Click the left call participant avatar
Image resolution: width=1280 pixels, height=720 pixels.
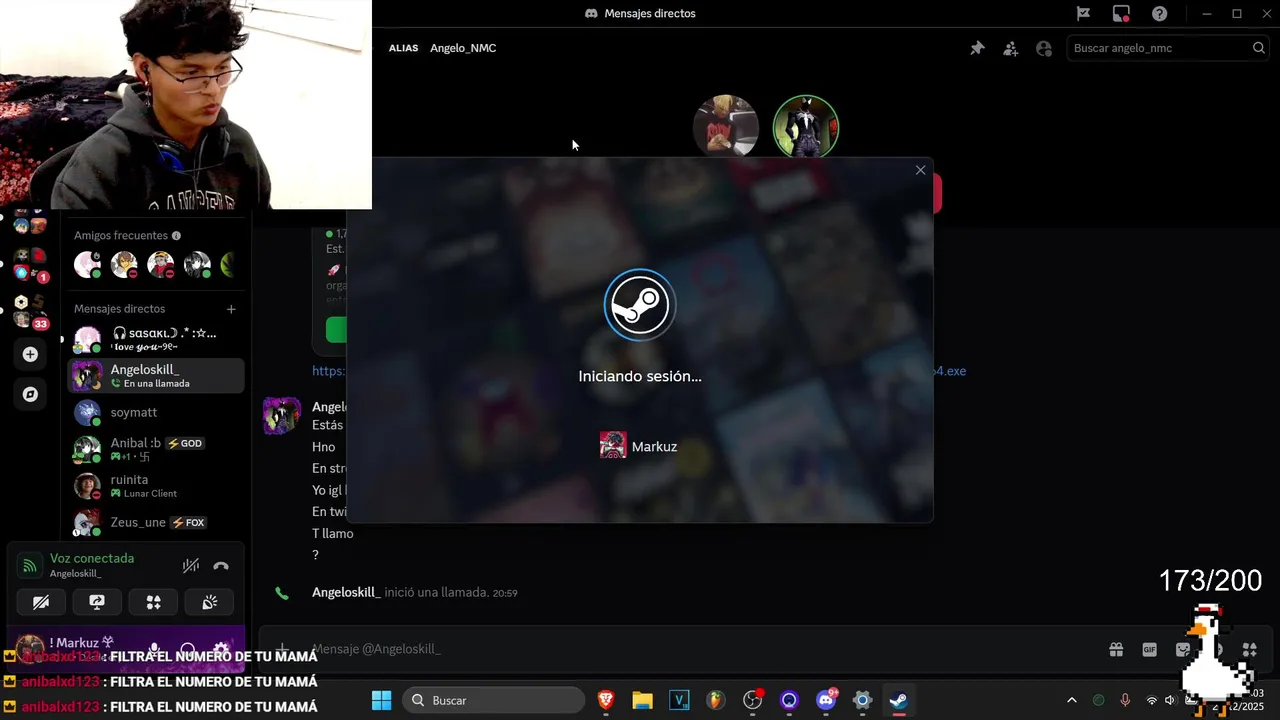pyautogui.click(x=726, y=127)
